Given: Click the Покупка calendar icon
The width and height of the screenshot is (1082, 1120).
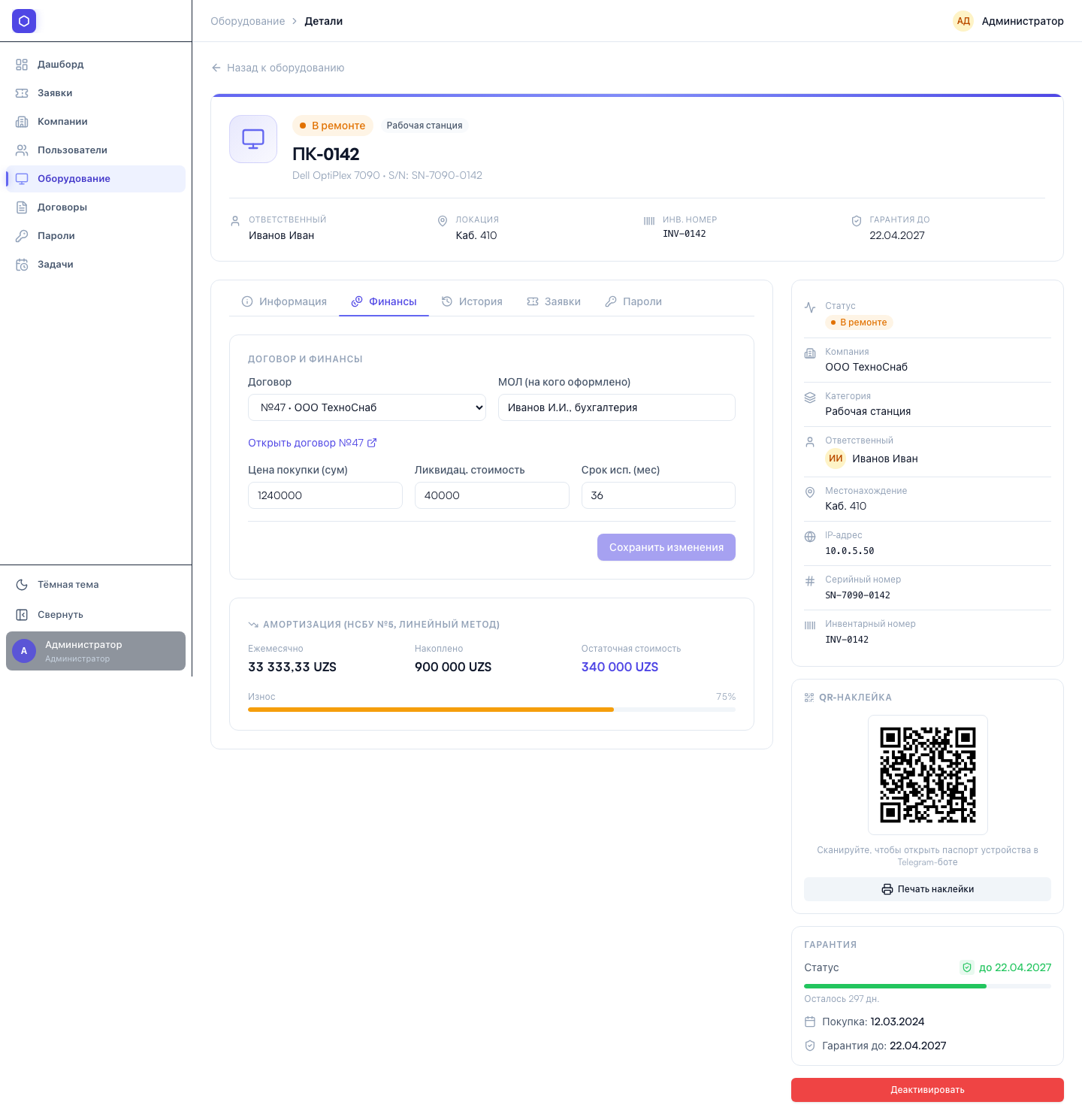Looking at the screenshot, I should (x=810, y=1022).
